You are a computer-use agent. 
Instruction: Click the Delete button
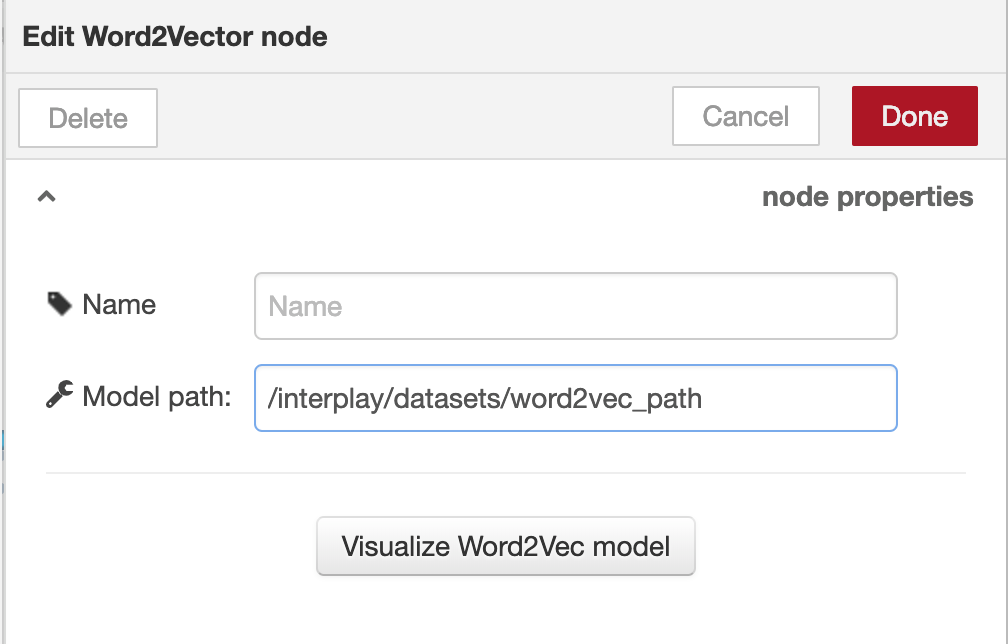pos(88,118)
